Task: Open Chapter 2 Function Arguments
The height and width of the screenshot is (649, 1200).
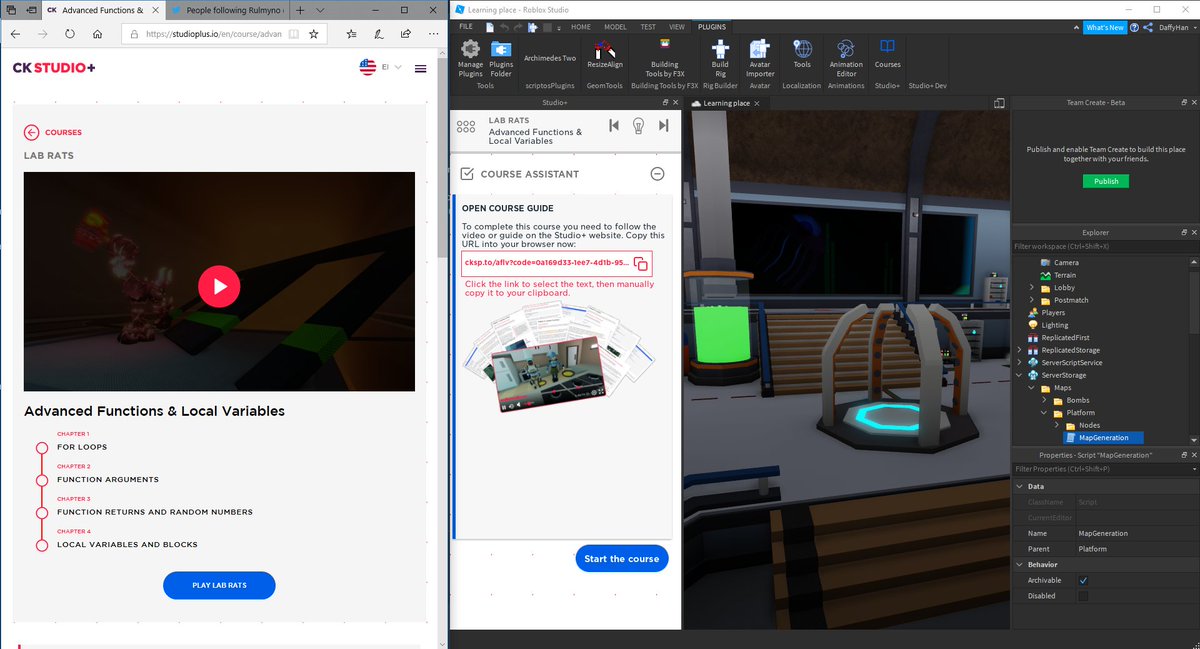Action: (108, 479)
